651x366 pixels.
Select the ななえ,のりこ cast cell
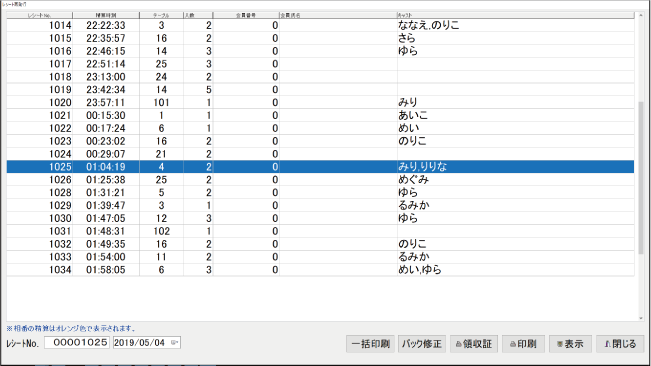pos(515,25)
